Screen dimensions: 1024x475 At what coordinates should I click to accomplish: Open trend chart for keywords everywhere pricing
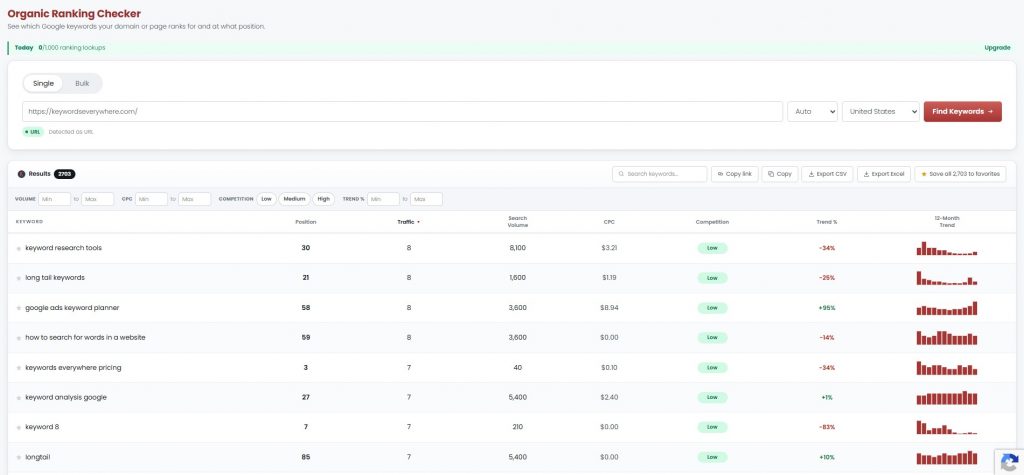click(947, 368)
